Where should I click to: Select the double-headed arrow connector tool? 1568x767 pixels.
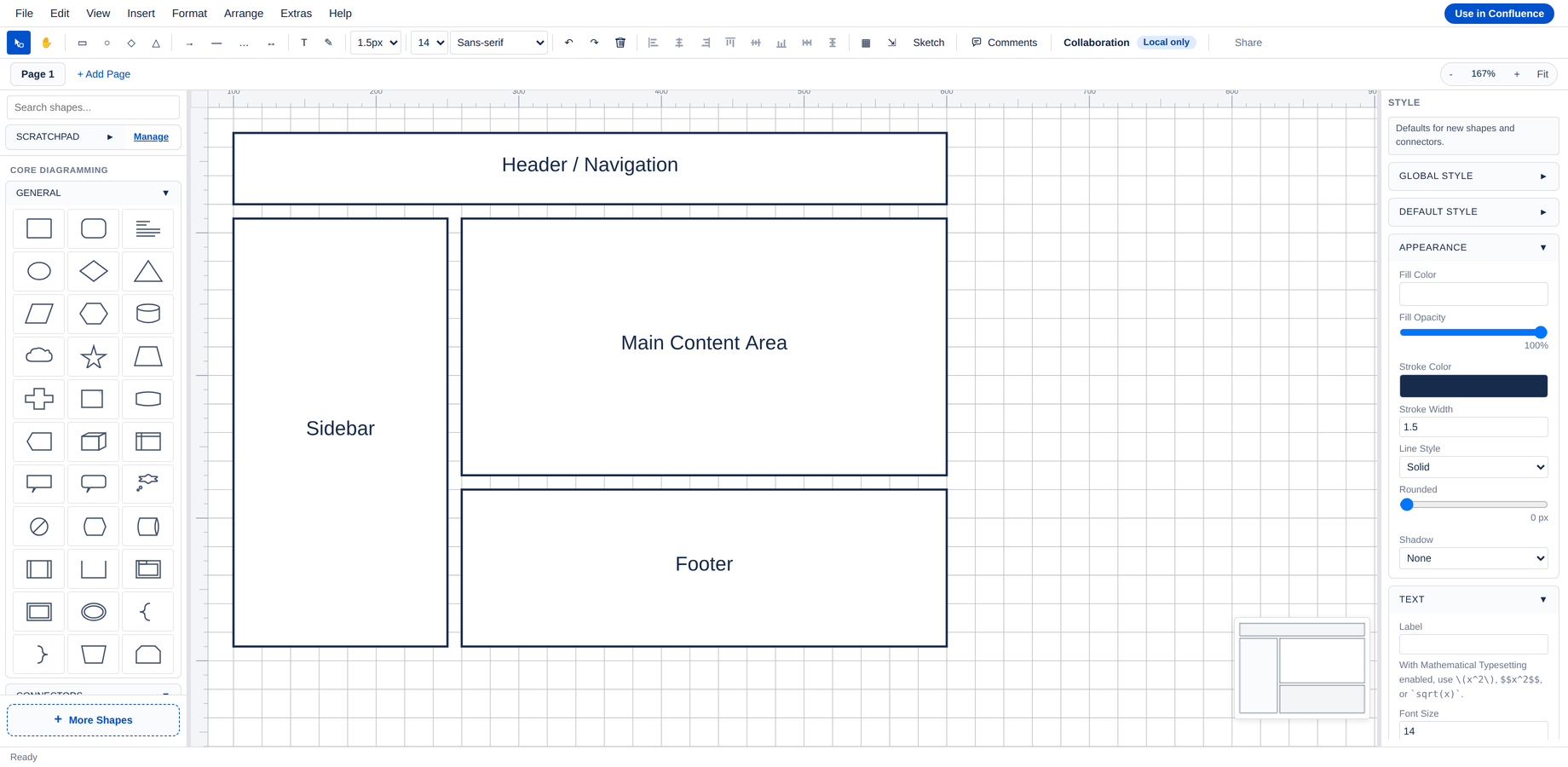tap(271, 43)
